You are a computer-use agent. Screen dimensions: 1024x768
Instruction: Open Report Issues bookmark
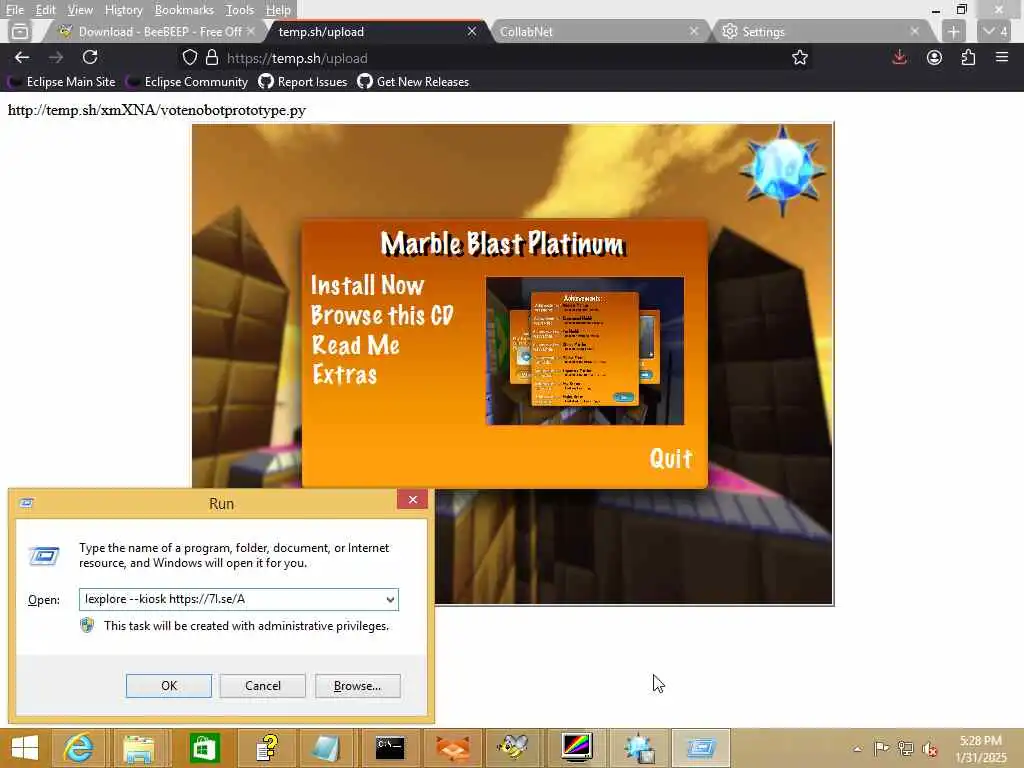pyautogui.click(x=303, y=82)
